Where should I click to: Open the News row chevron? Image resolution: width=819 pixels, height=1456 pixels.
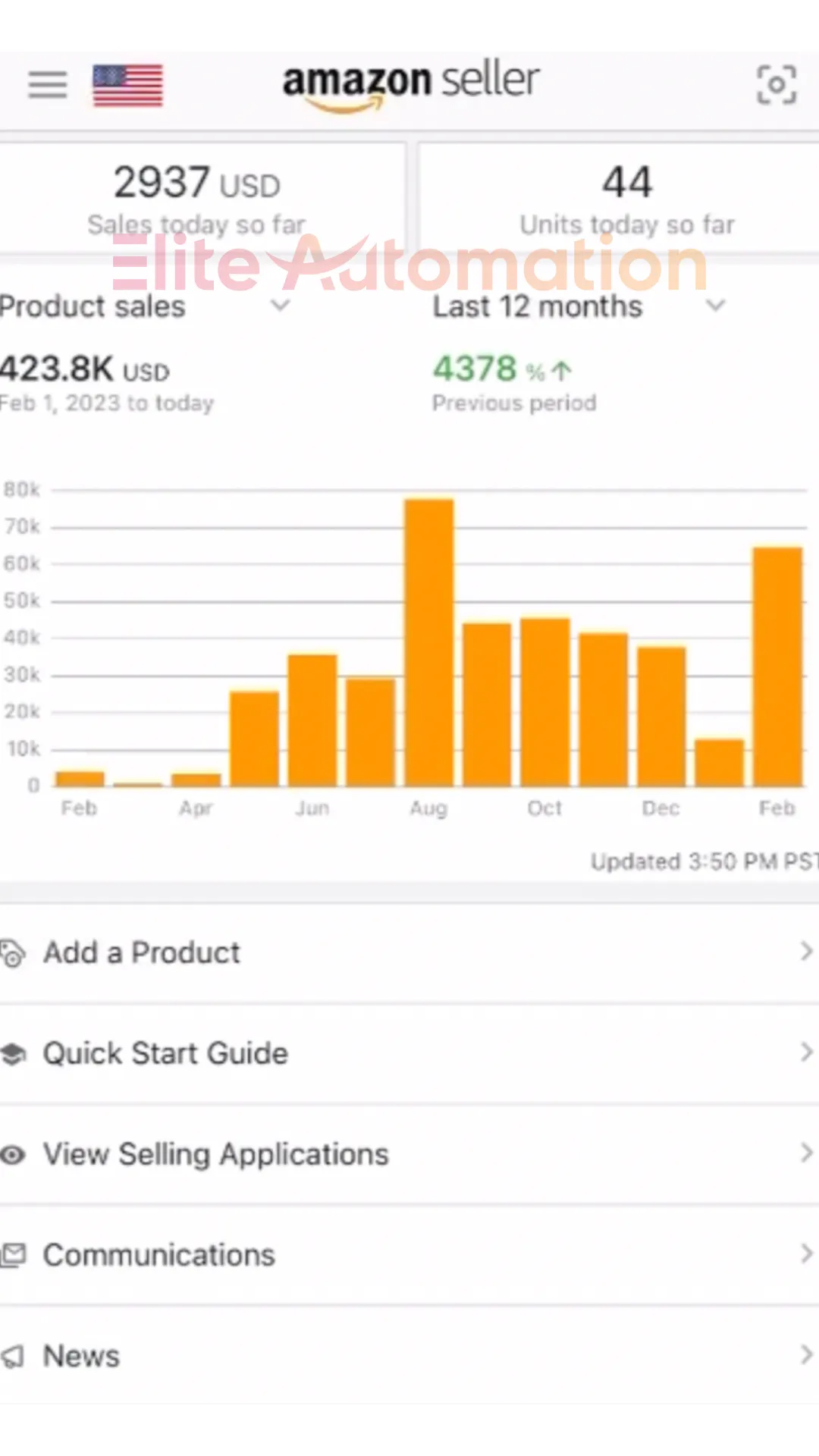[x=806, y=1354]
